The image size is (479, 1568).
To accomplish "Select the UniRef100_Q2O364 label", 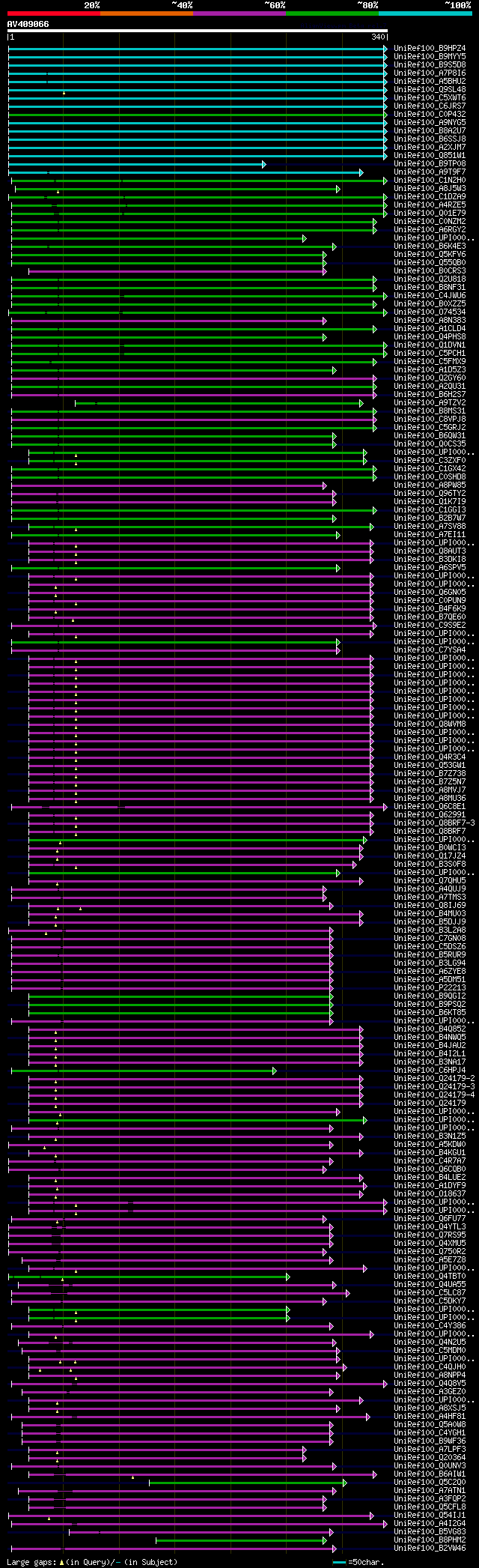I will [x=430, y=1457].
